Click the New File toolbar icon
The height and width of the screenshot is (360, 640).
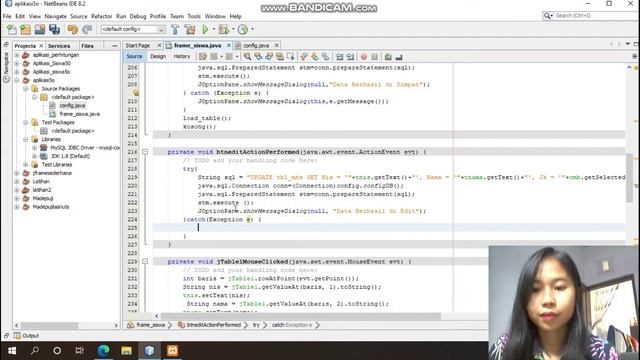tap(11, 29)
